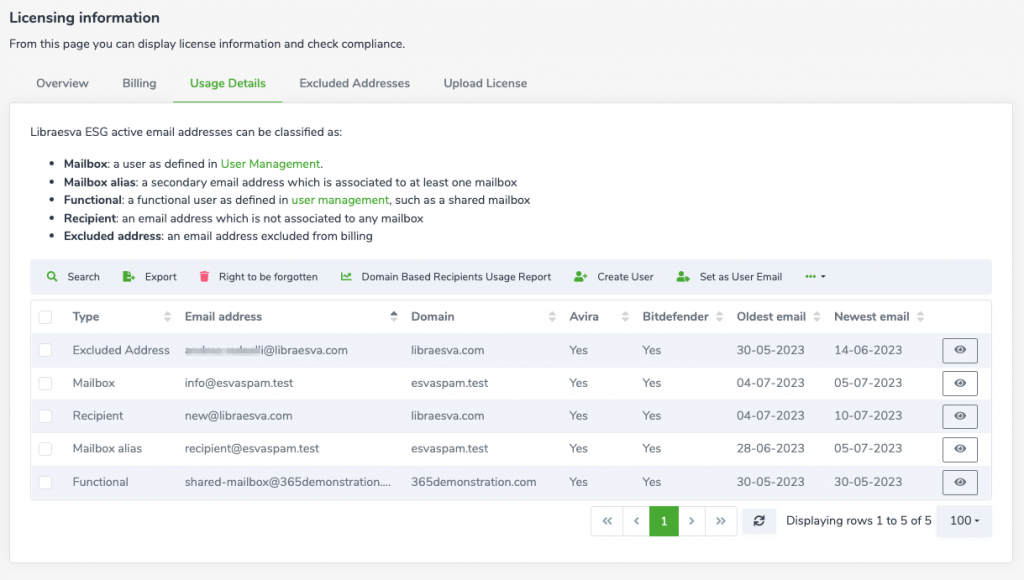Go to the last page of results
The height and width of the screenshot is (580, 1024).
721,520
